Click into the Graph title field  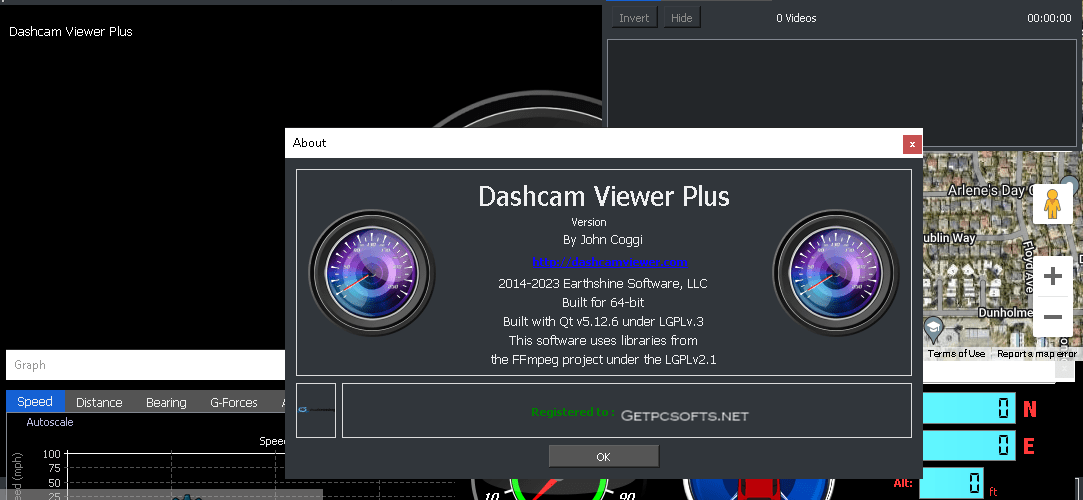tap(146, 365)
